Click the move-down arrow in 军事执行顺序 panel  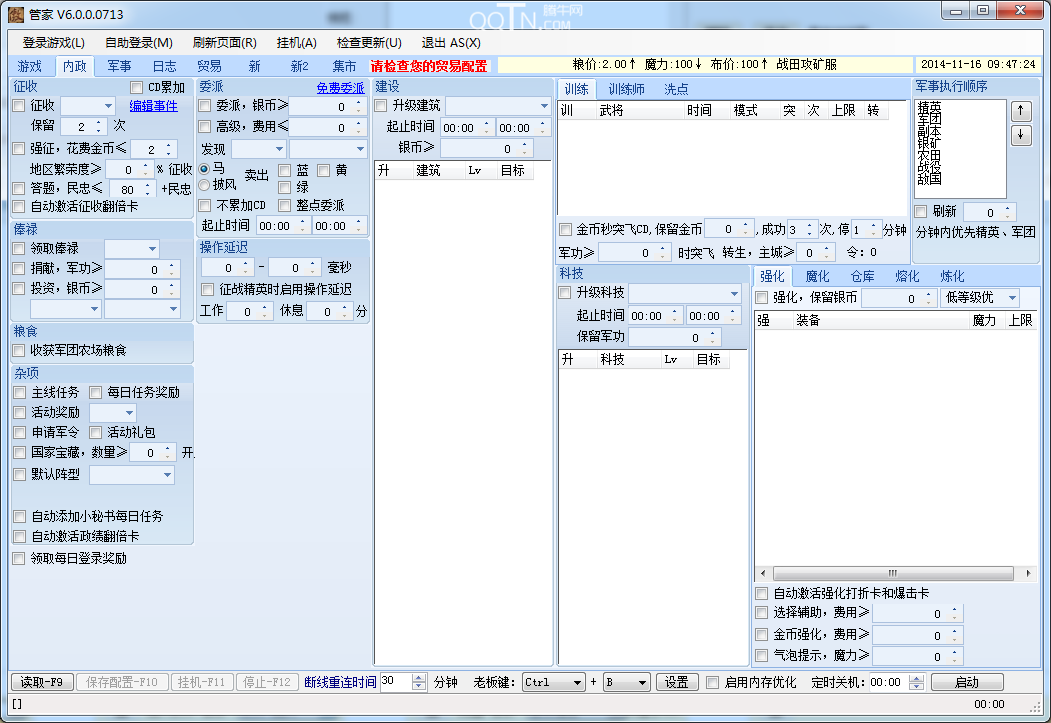point(1021,137)
